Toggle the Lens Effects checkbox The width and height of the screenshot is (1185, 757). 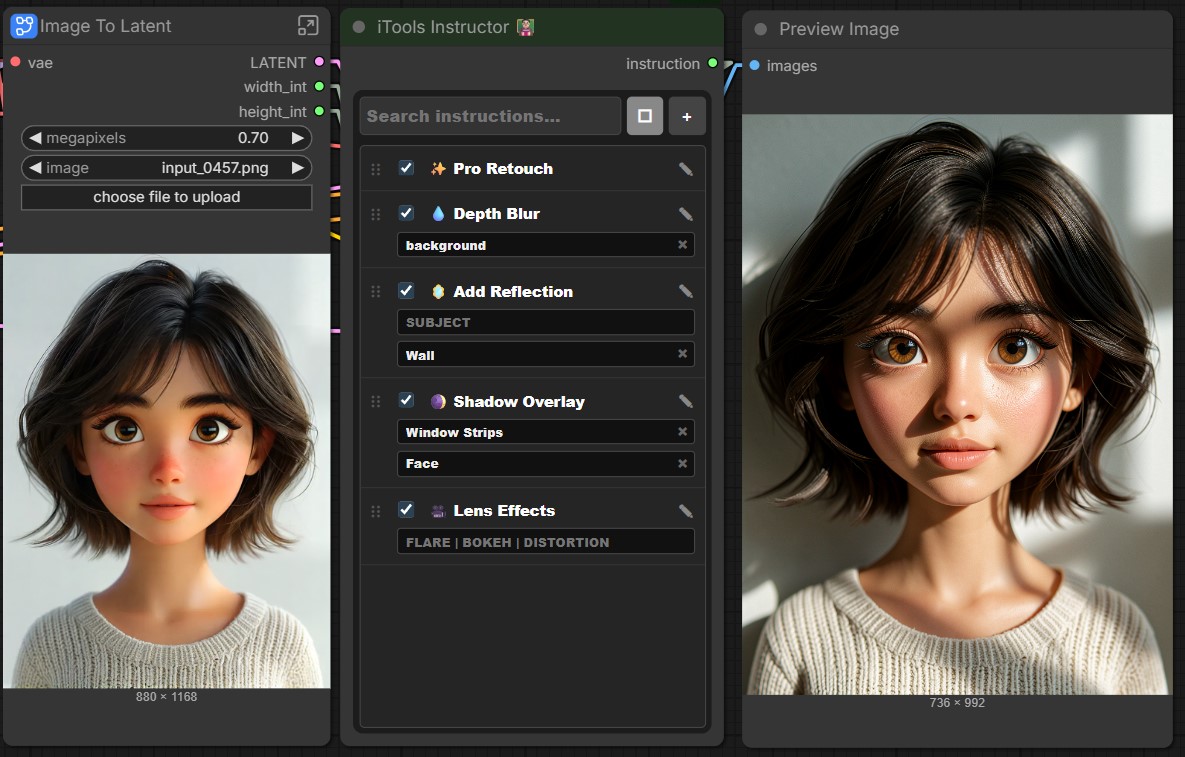pyautogui.click(x=406, y=509)
